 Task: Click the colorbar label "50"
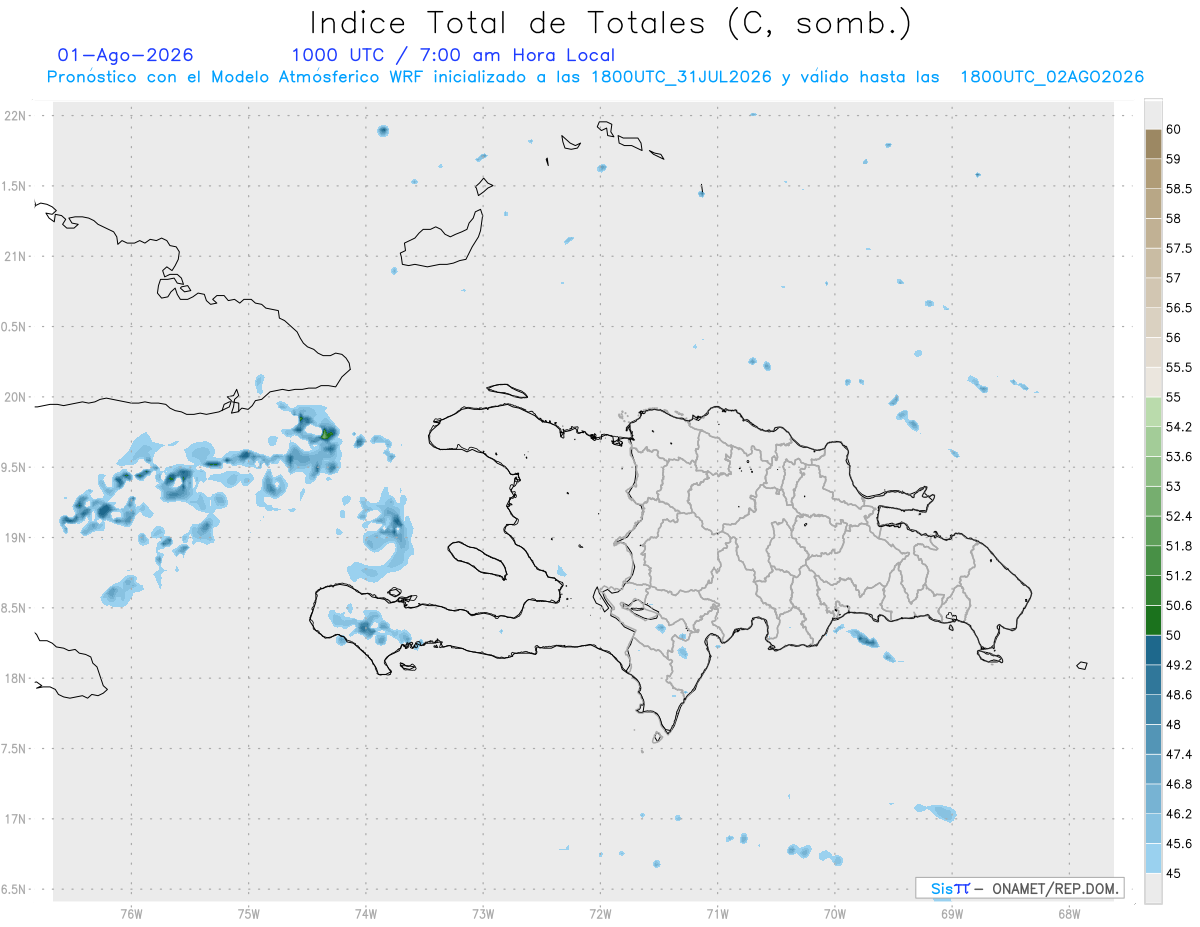(x=1174, y=635)
